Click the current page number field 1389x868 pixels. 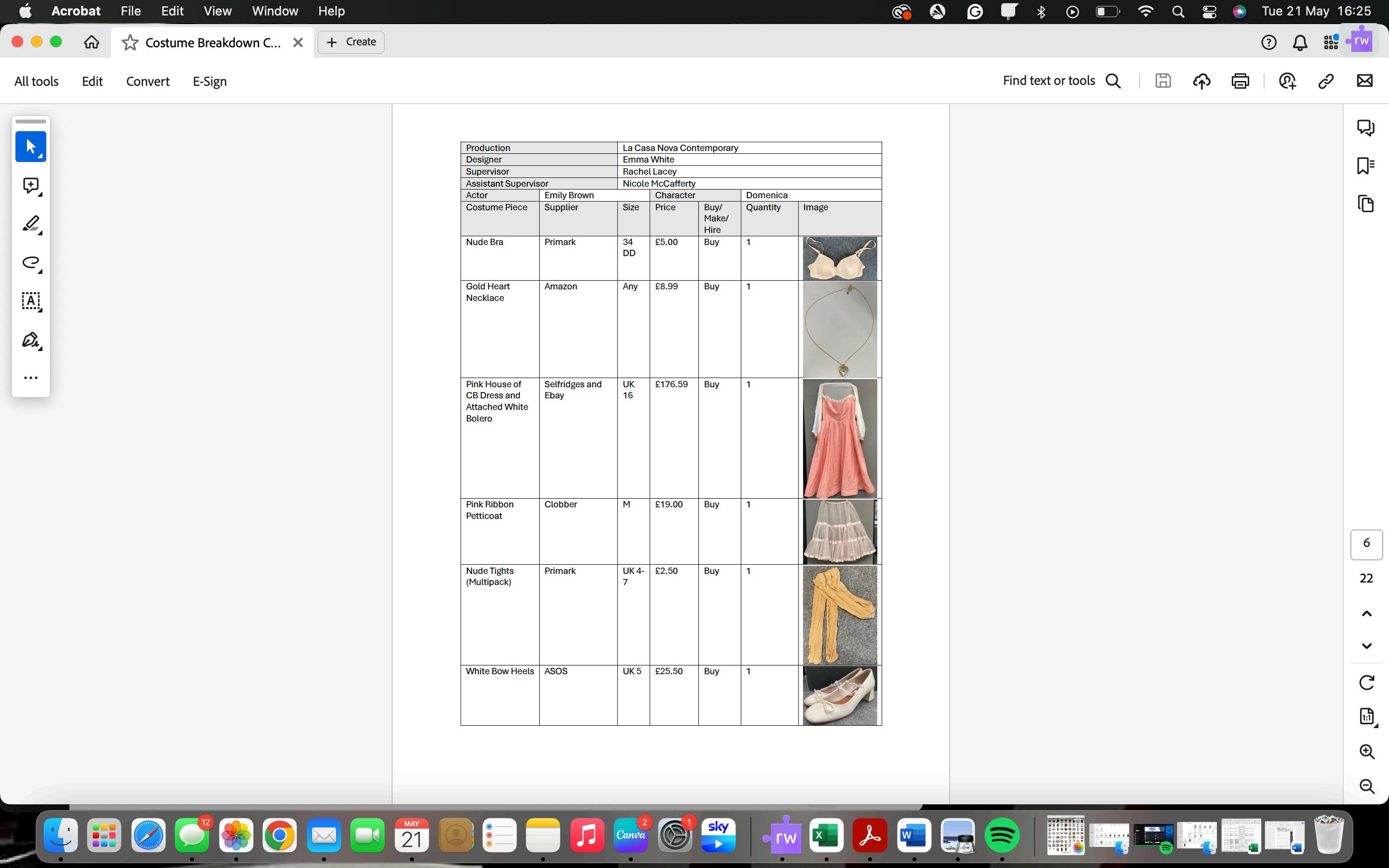(1366, 543)
